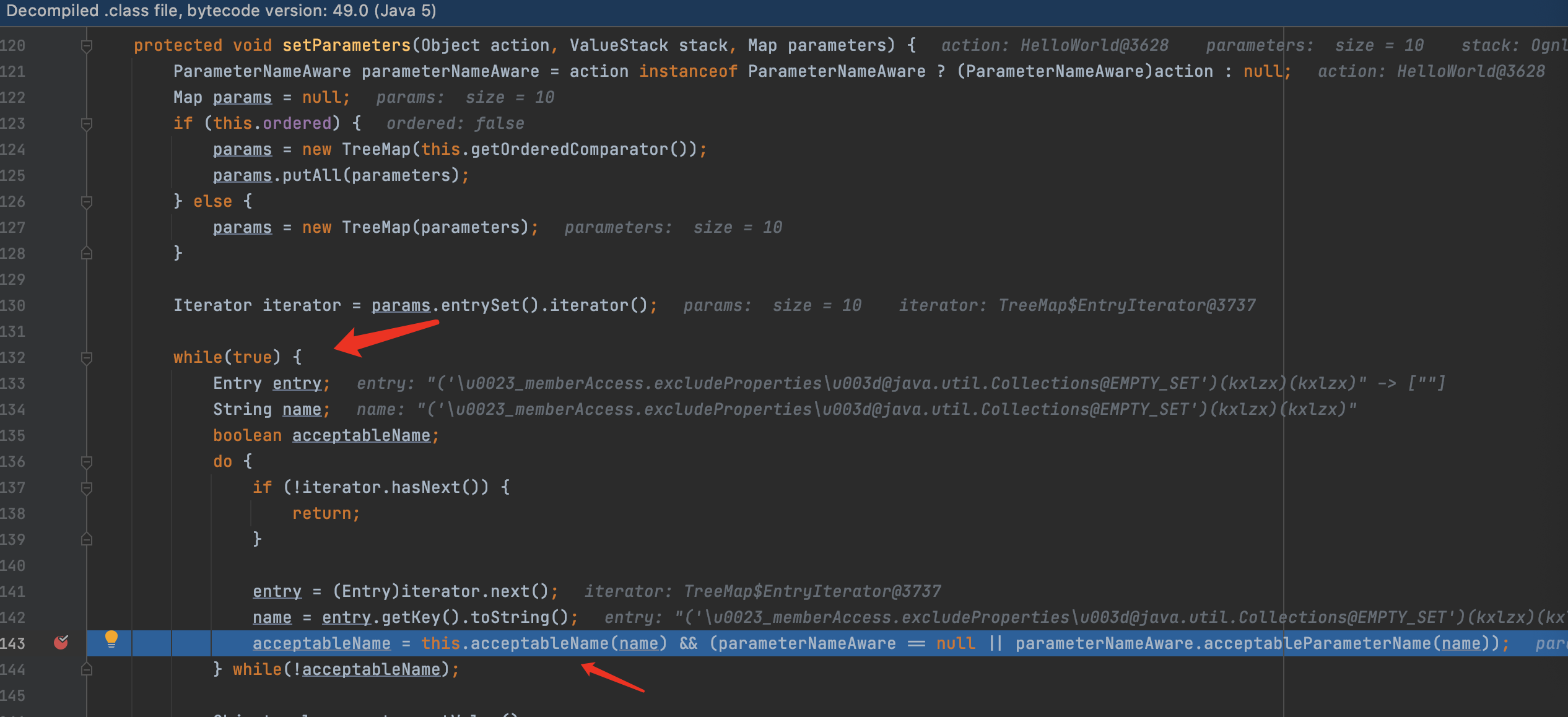1568x717 pixels.
Task: Click the decompiled class file banner text
Action: [221, 11]
